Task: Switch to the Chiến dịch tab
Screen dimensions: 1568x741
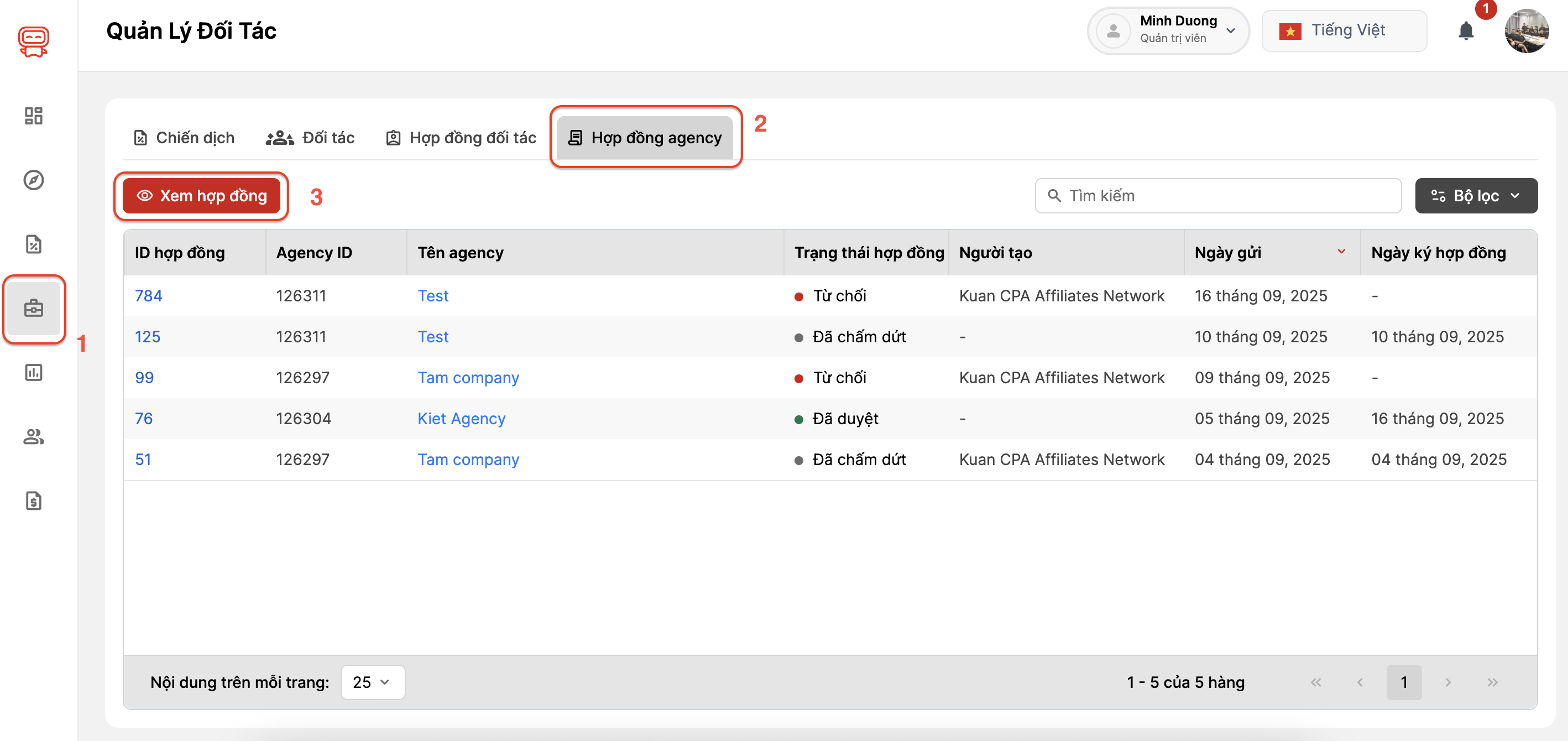Action: tap(184, 138)
